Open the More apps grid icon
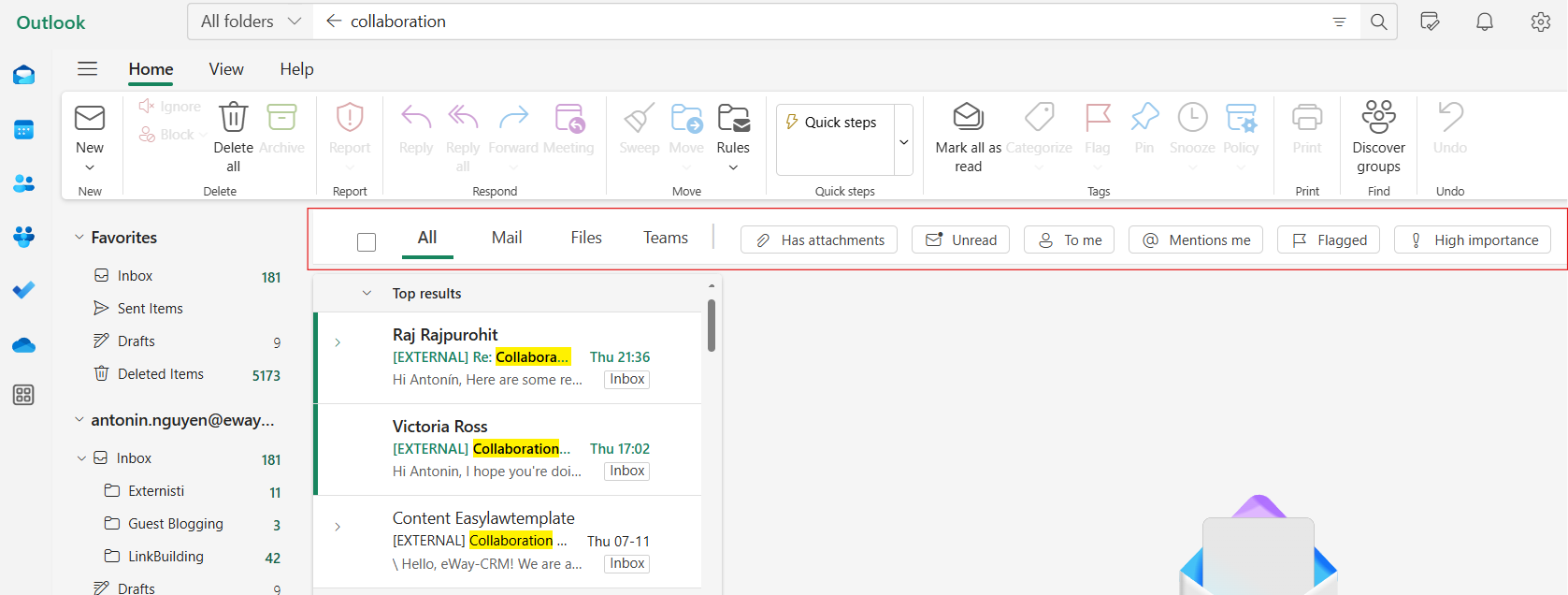Viewport: 1568px width, 595px height. point(24,395)
